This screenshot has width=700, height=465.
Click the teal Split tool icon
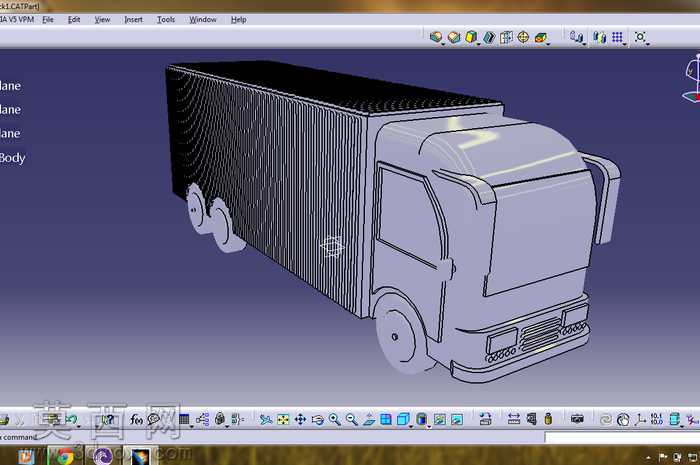click(x=489, y=37)
